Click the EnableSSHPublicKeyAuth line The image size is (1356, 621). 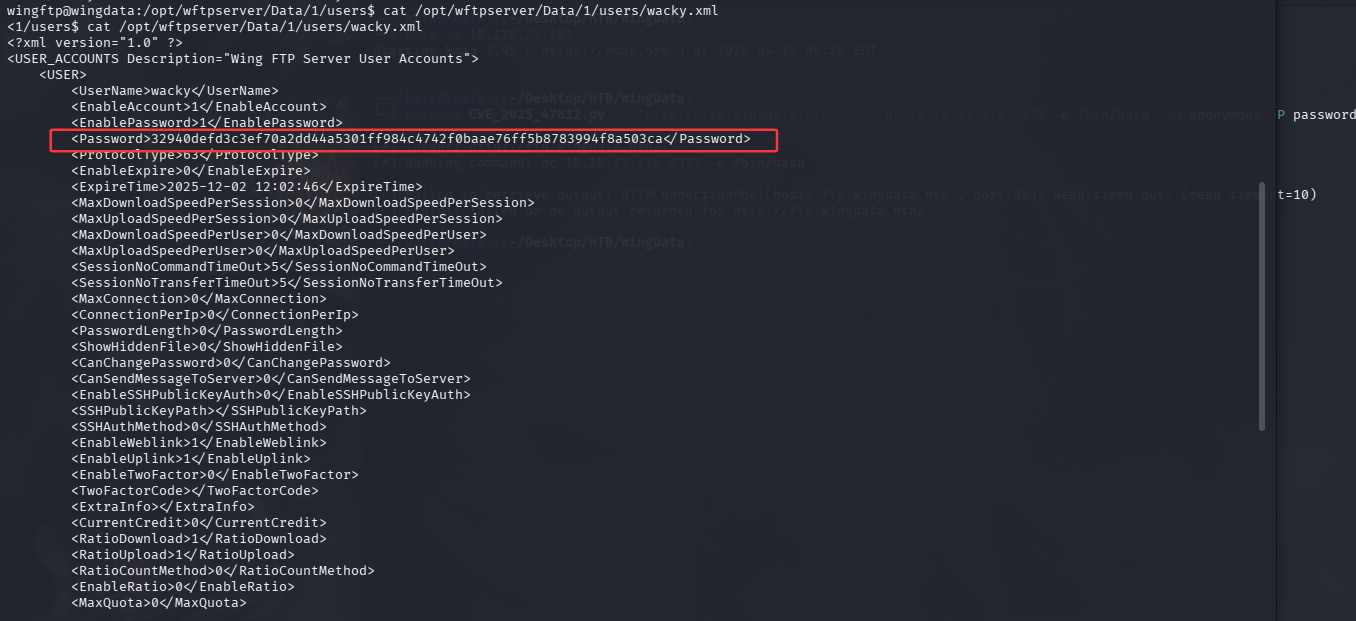click(271, 395)
